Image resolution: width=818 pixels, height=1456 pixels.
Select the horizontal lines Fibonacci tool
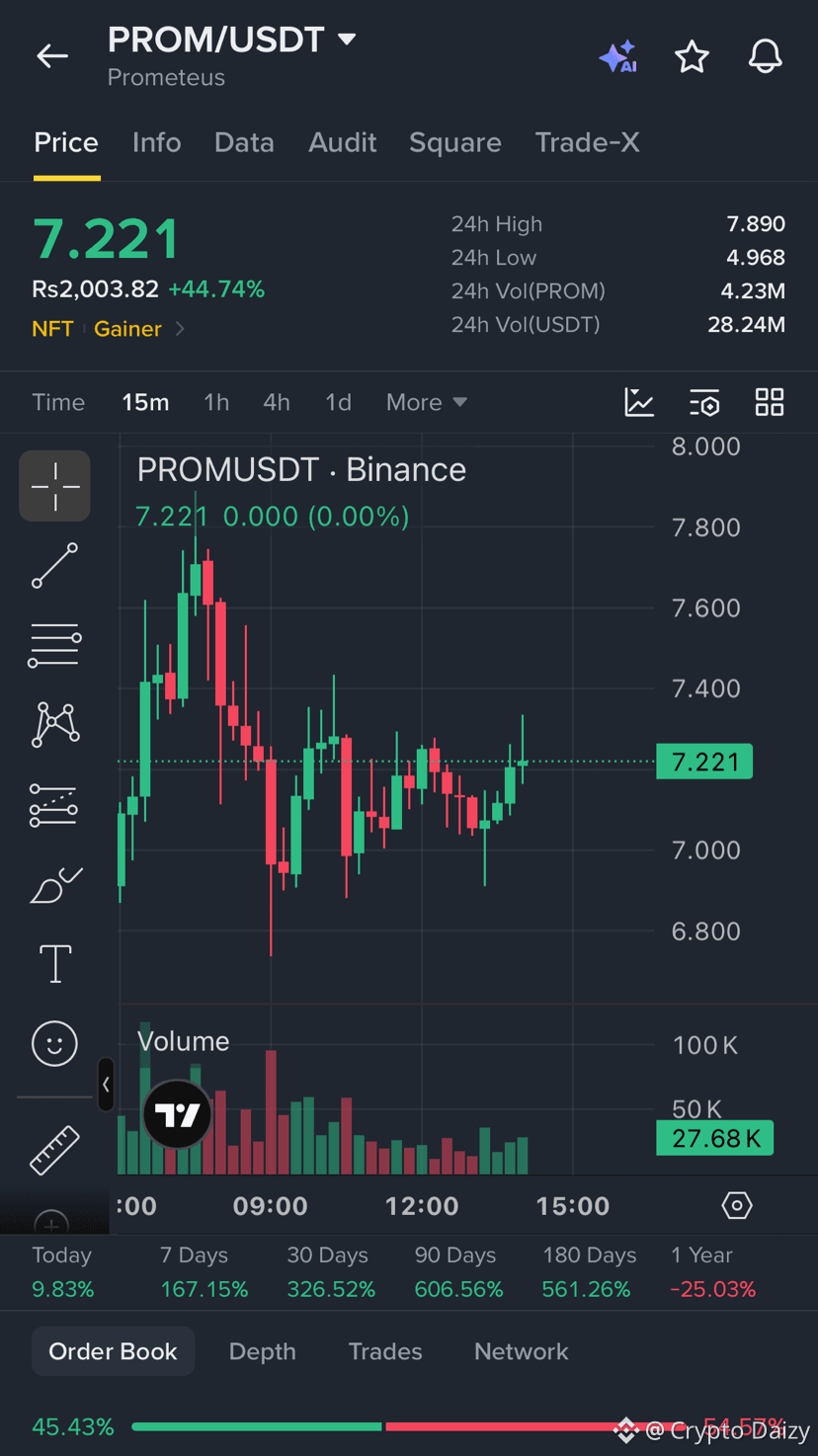(x=55, y=646)
